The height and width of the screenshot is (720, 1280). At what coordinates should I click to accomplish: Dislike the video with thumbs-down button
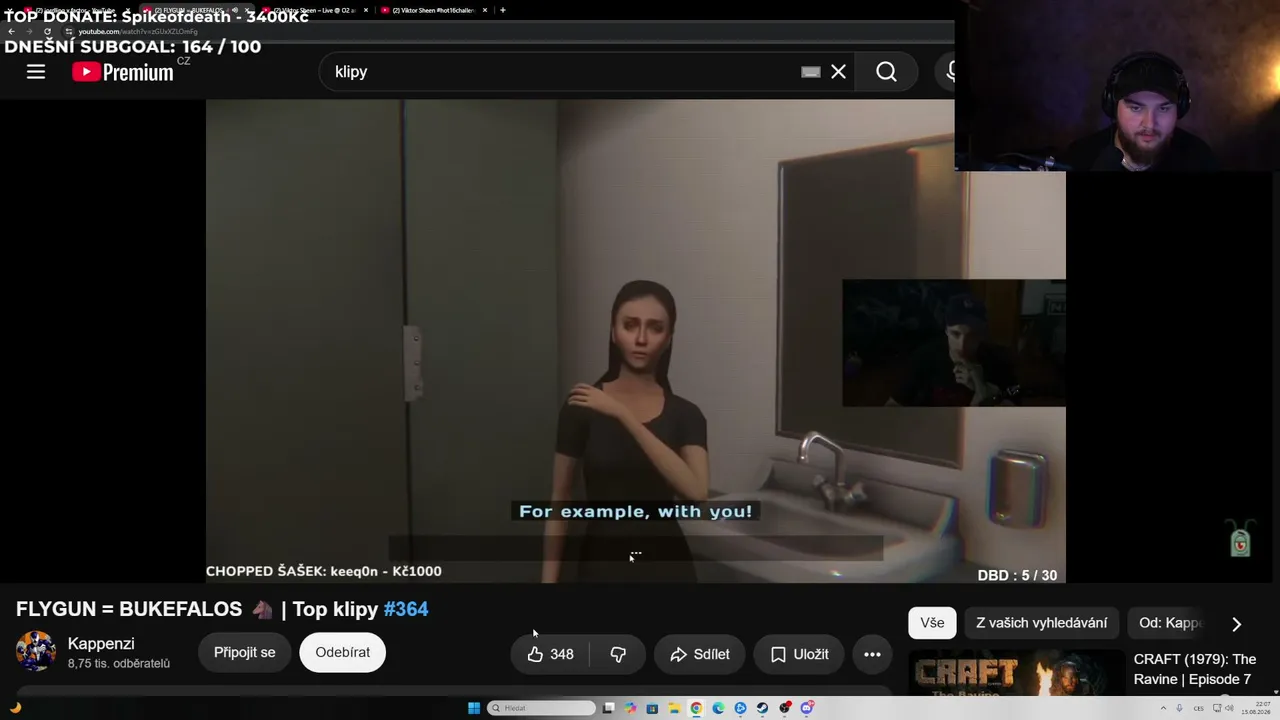(x=618, y=654)
